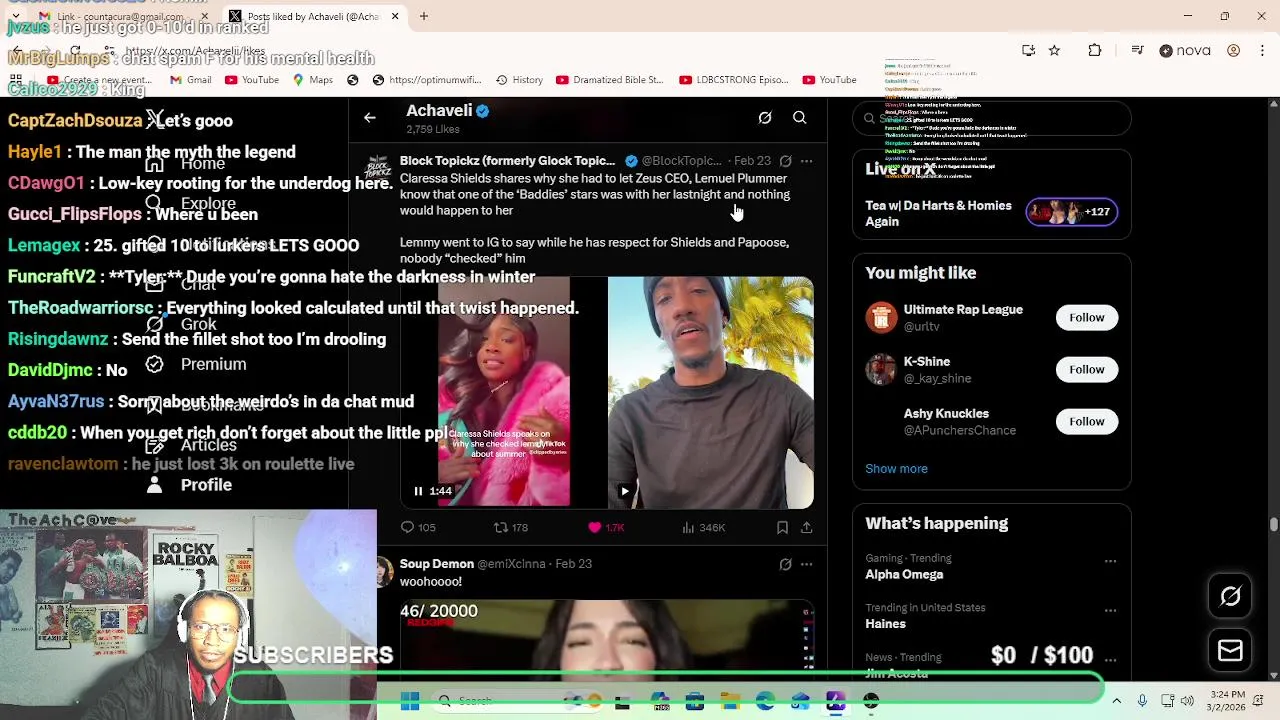Open Grok in X sidebar
Image resolution: width=1280 pixels, height=720 pixels.
pos(181,325)
